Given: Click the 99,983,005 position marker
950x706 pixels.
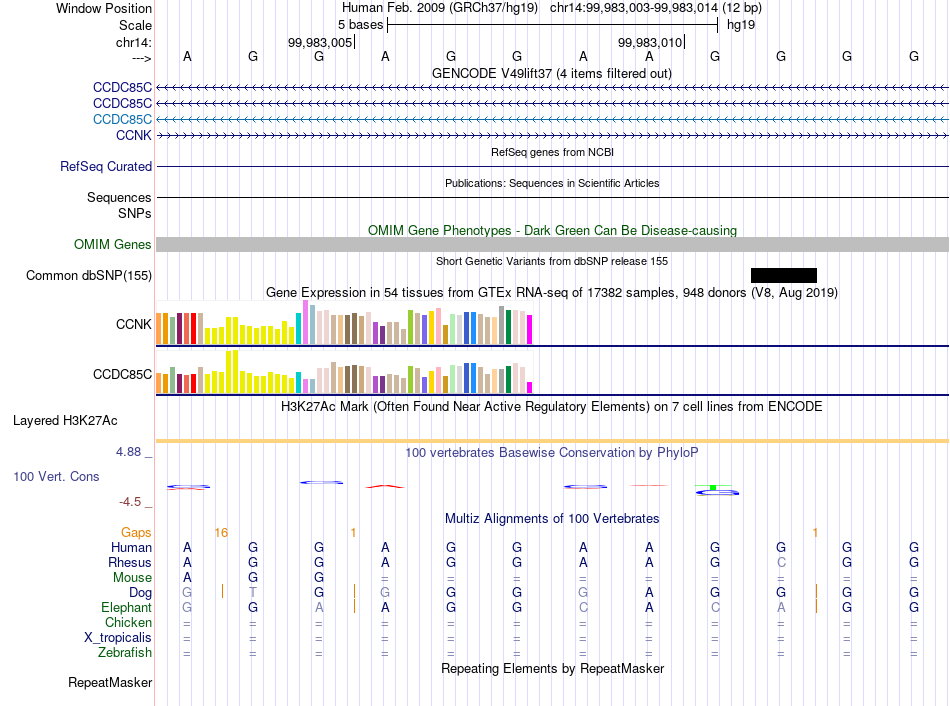Looking at the screenshot, I should click(320, 42).
